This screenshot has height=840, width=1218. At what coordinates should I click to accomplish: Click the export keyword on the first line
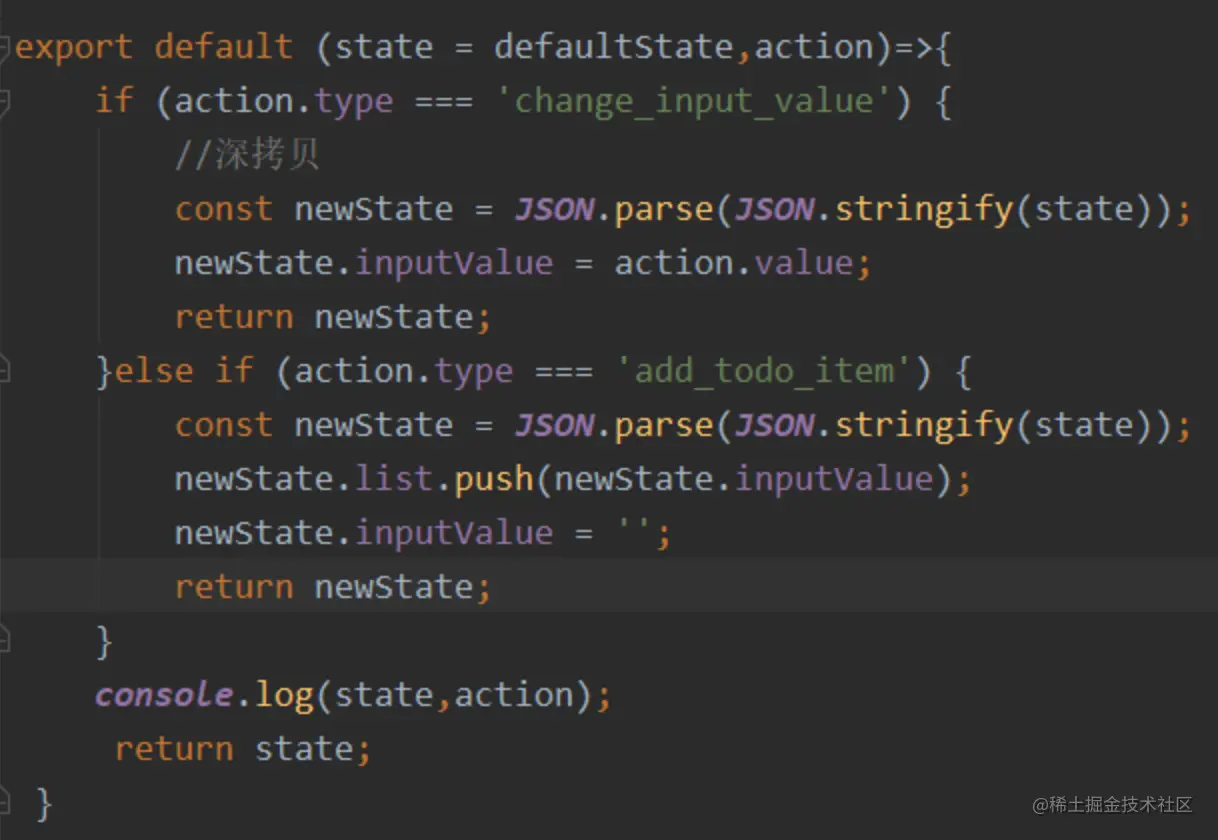click(74, 47)
